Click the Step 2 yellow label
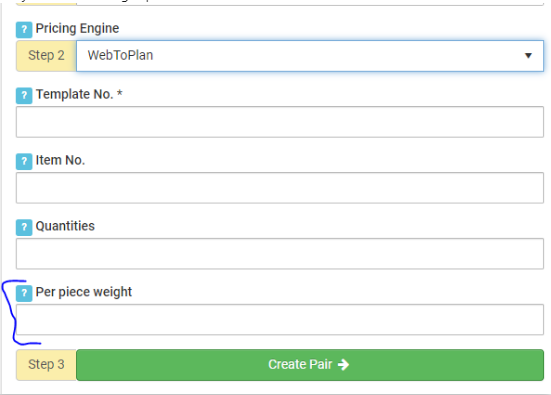Image resolution: width=551 pixels, height=395 pixels. tap(46, 56)
